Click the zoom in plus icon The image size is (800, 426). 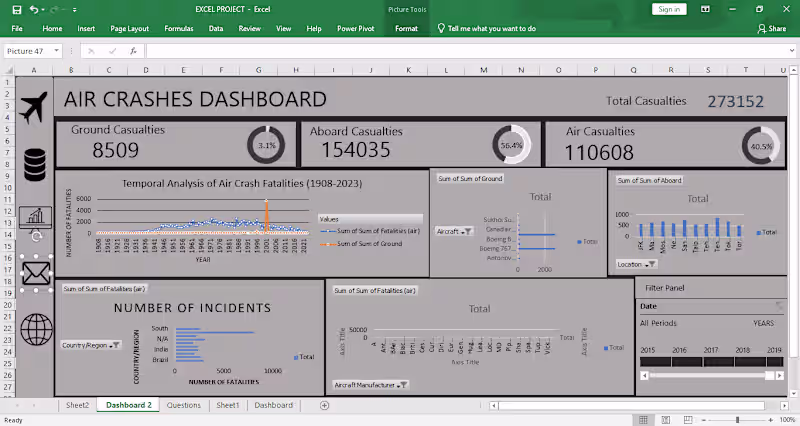(x=771, y=420)
